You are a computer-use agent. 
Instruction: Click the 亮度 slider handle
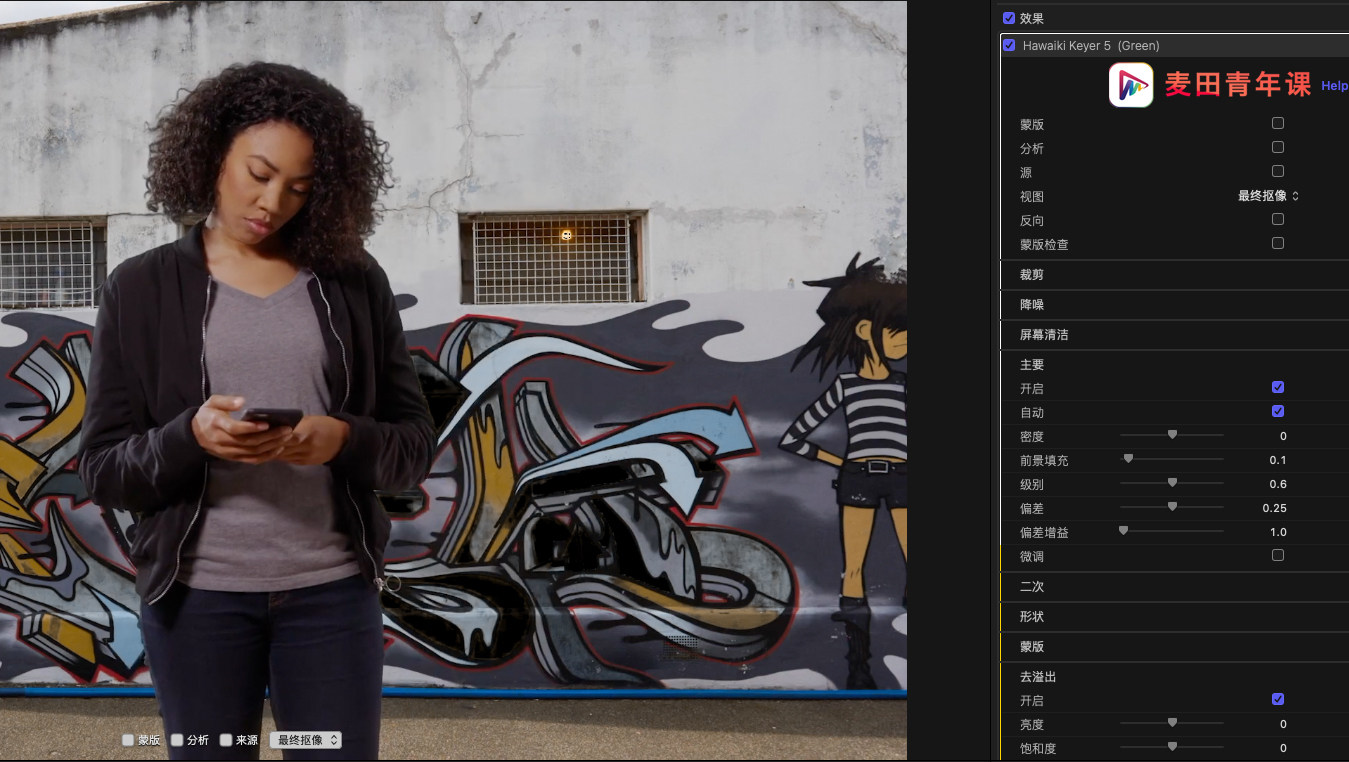[1172, 723]
